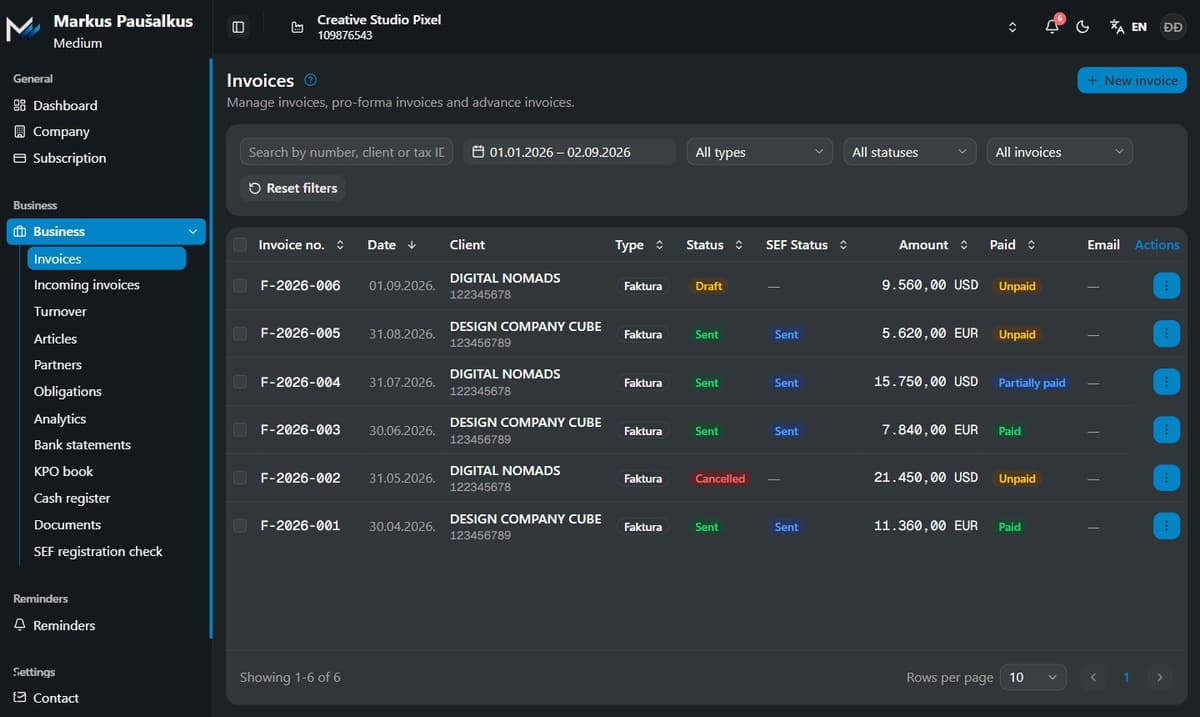
Task: Check the select-all checkbox in the table header
Action: [240, 245]
